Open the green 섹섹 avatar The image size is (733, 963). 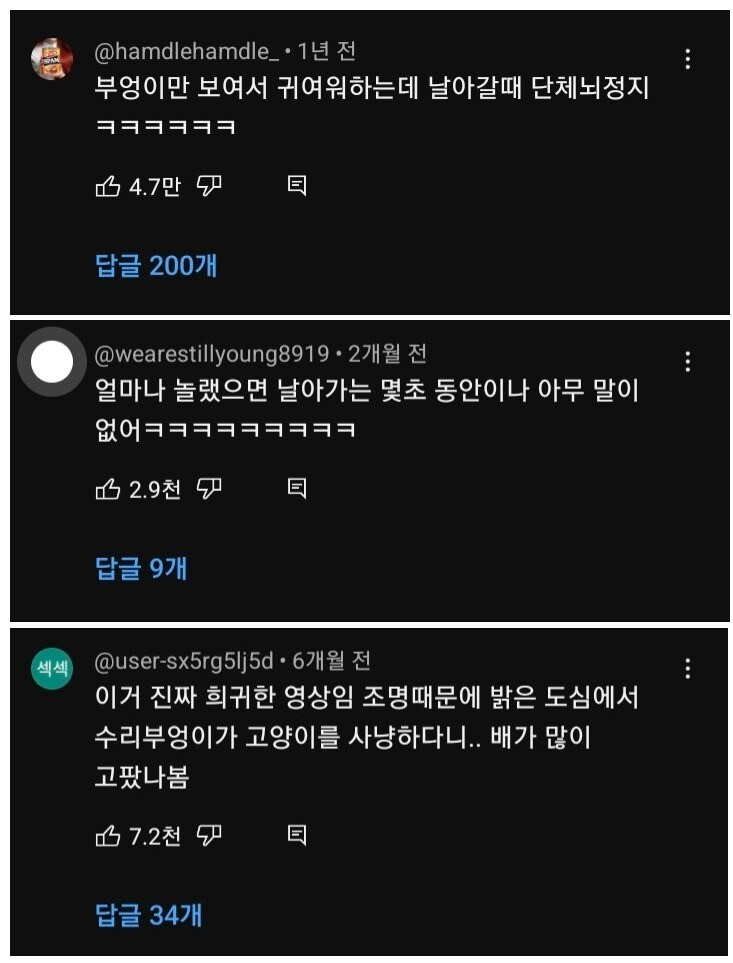[52, 668]
